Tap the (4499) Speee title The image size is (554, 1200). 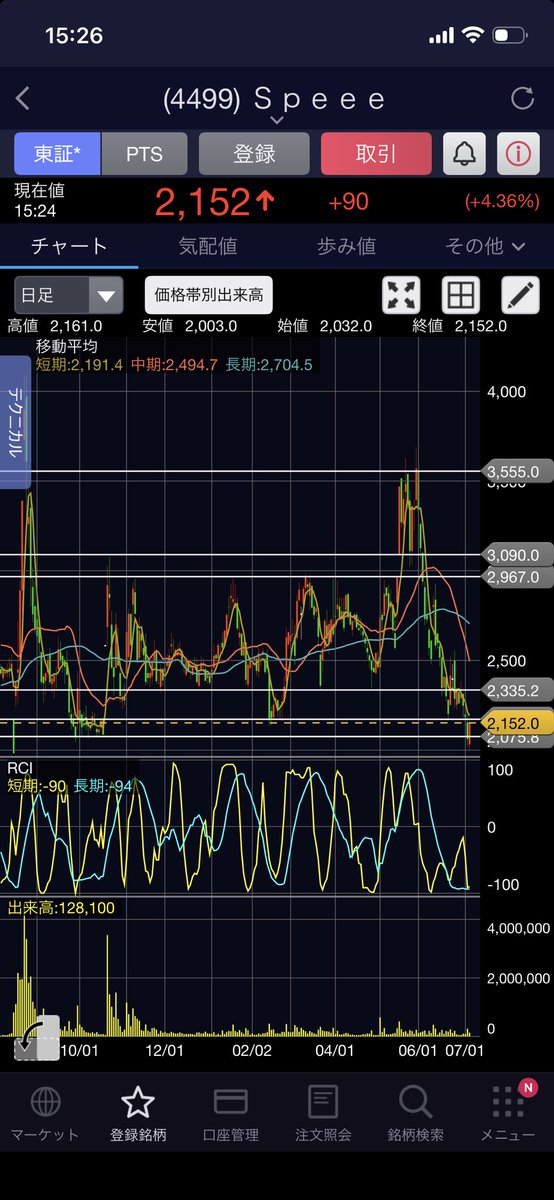coord(275,98)
